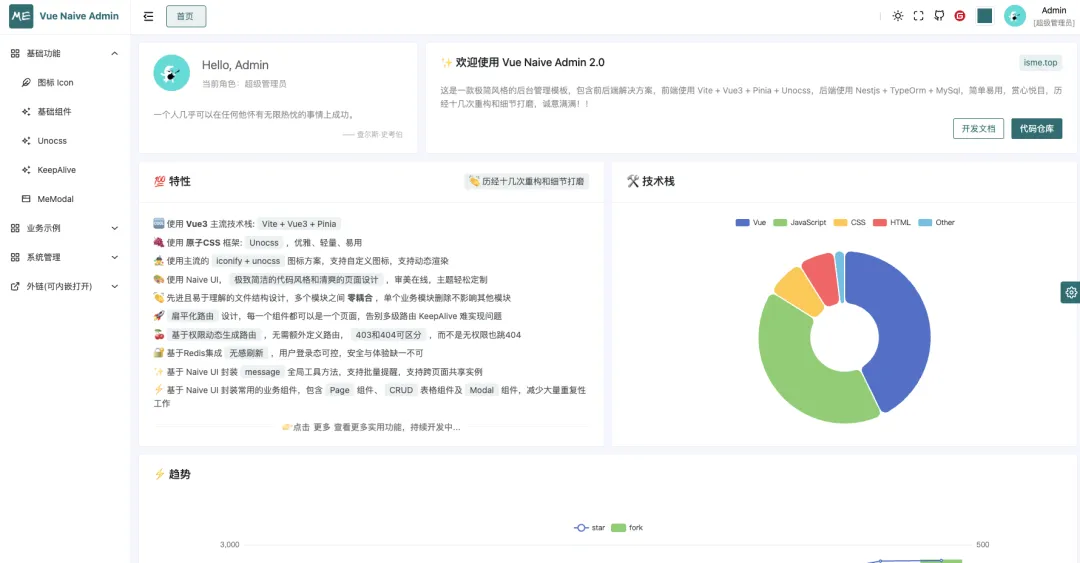Click the iconify + unocss tag
This screenshot has height=563, width=1080.
(248, 261)
